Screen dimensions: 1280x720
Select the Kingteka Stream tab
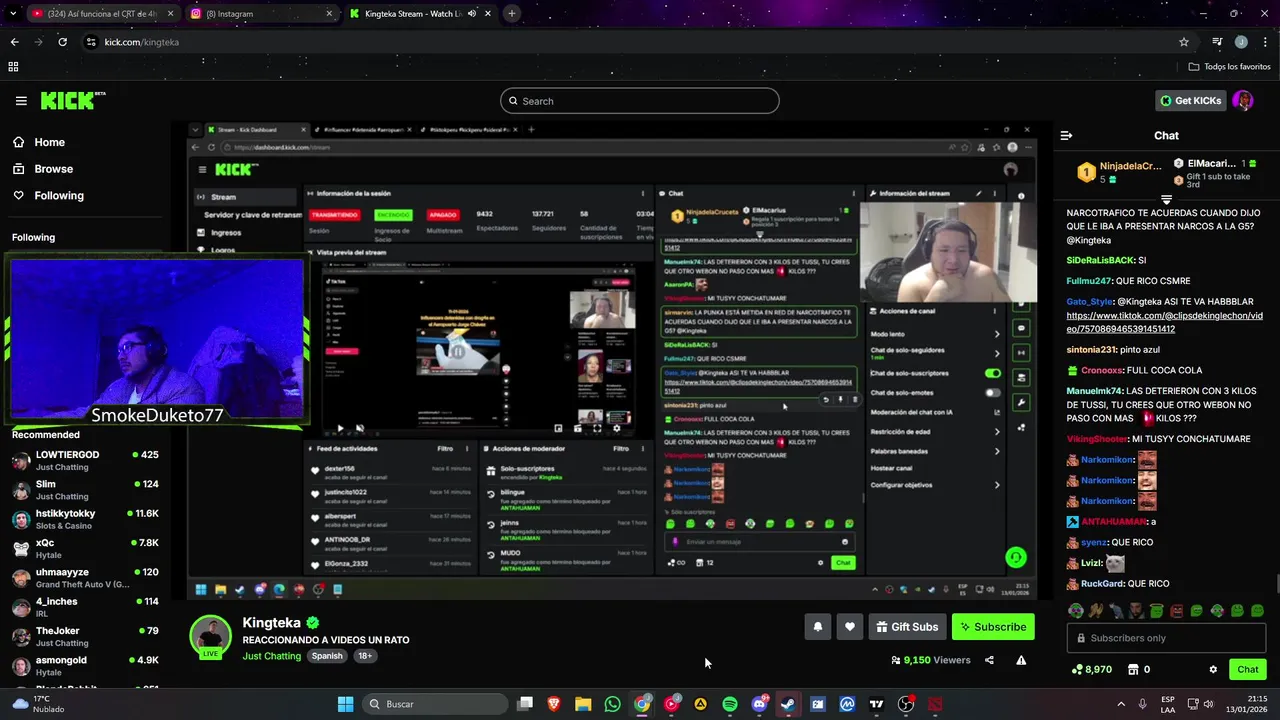coord(420,14)
